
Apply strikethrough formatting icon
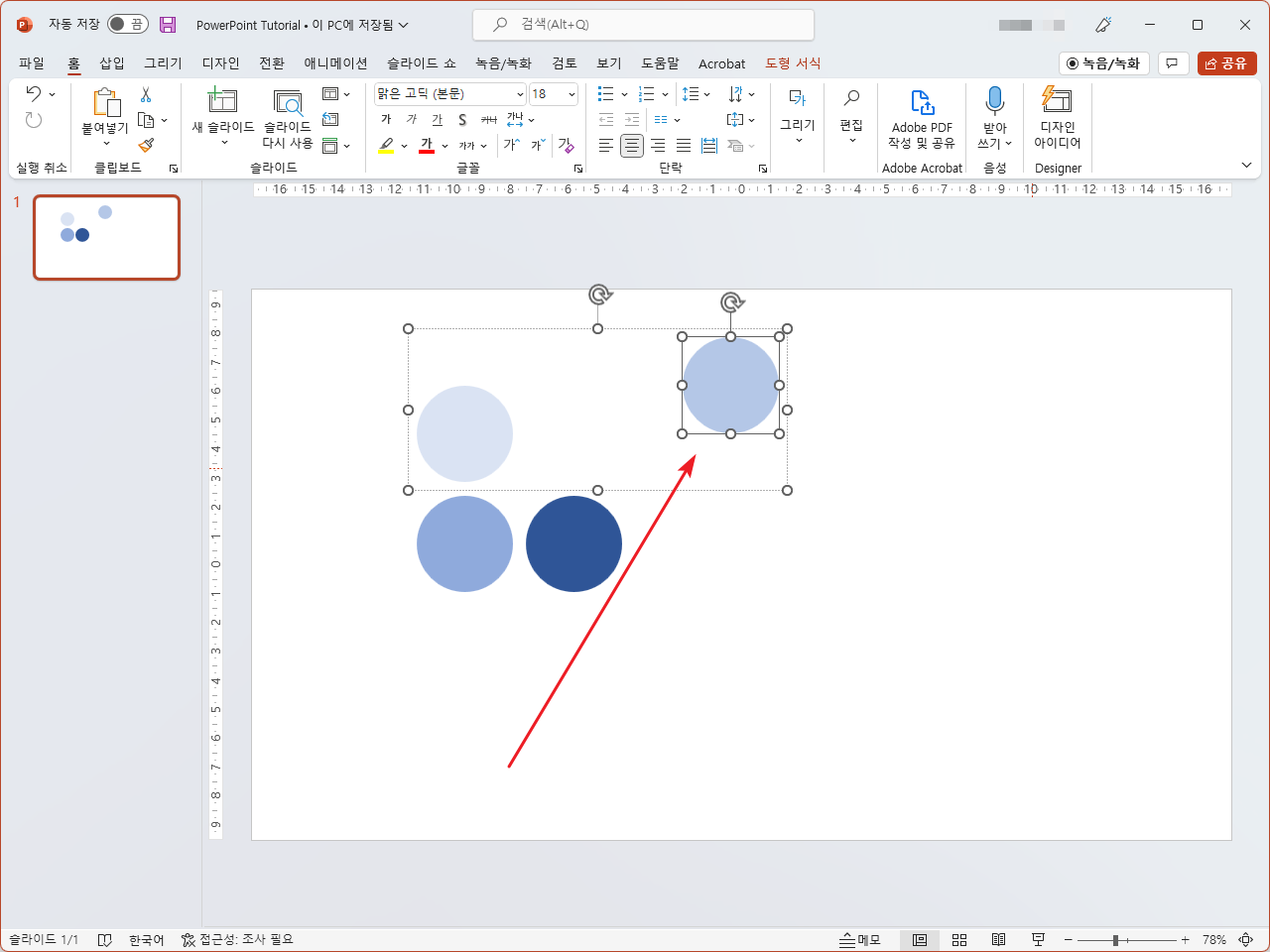(x=488, y=120)
